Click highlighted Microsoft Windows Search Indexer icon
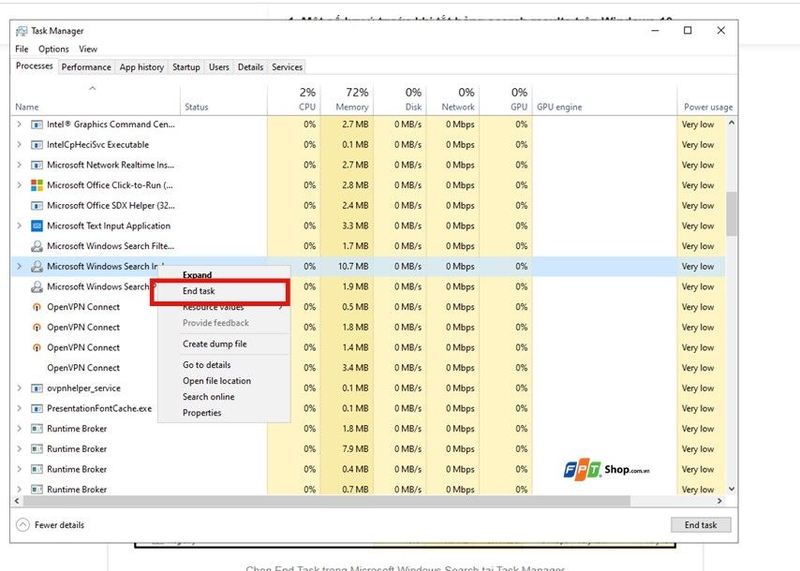Screen dimensions: 800x571 (37, 266)
